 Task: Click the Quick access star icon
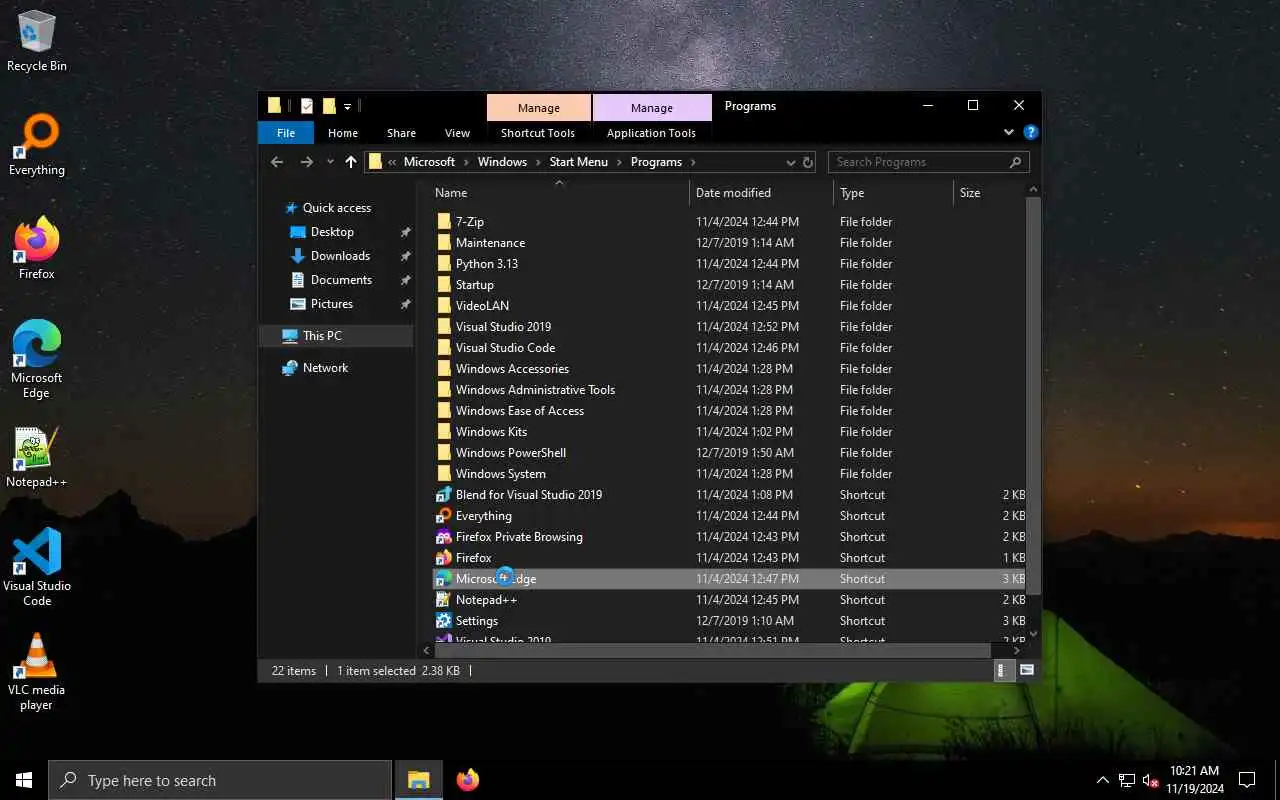coord(291,208)
